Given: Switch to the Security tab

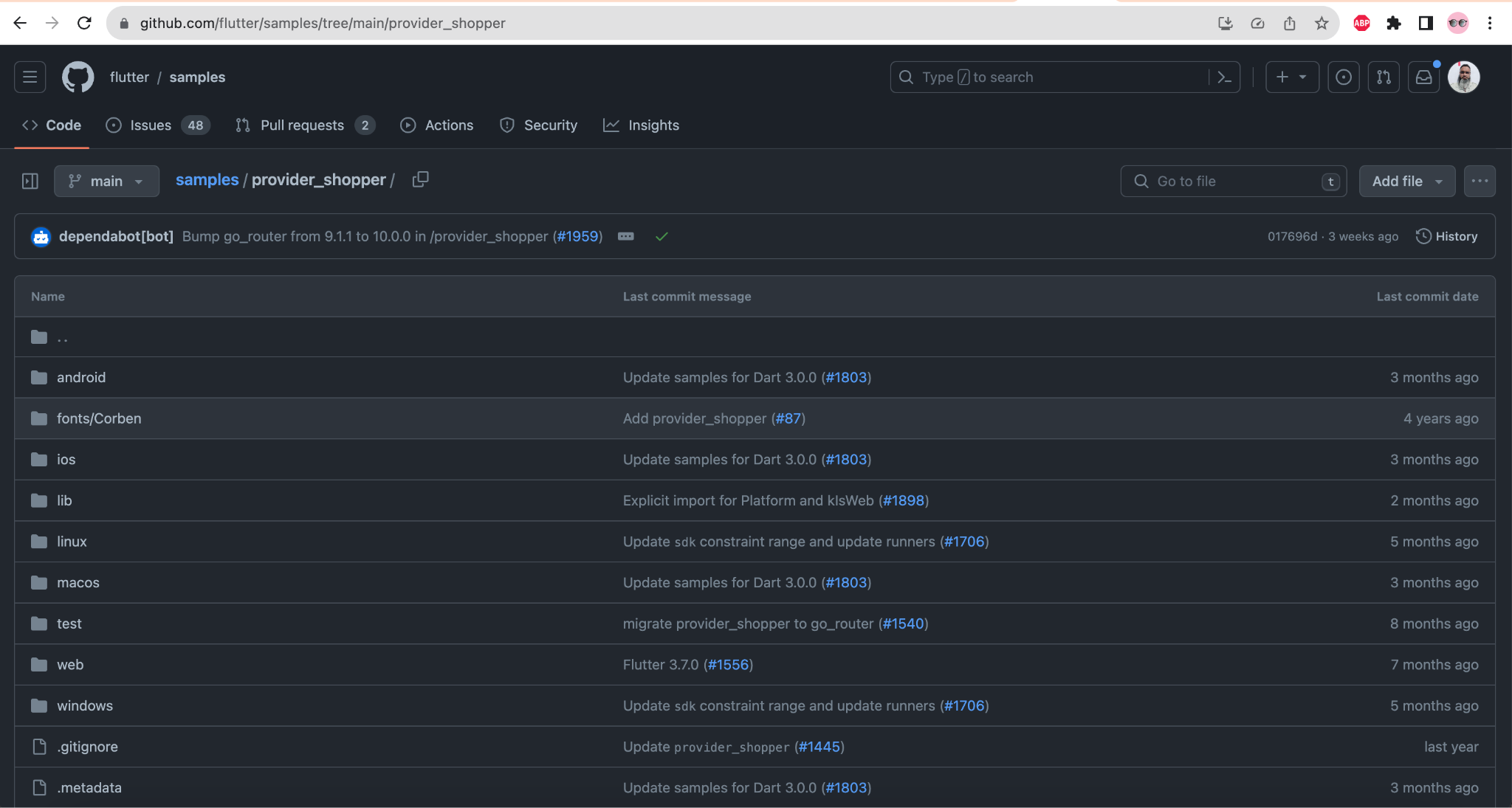Looking at the screenshot, I should [538, 125].
